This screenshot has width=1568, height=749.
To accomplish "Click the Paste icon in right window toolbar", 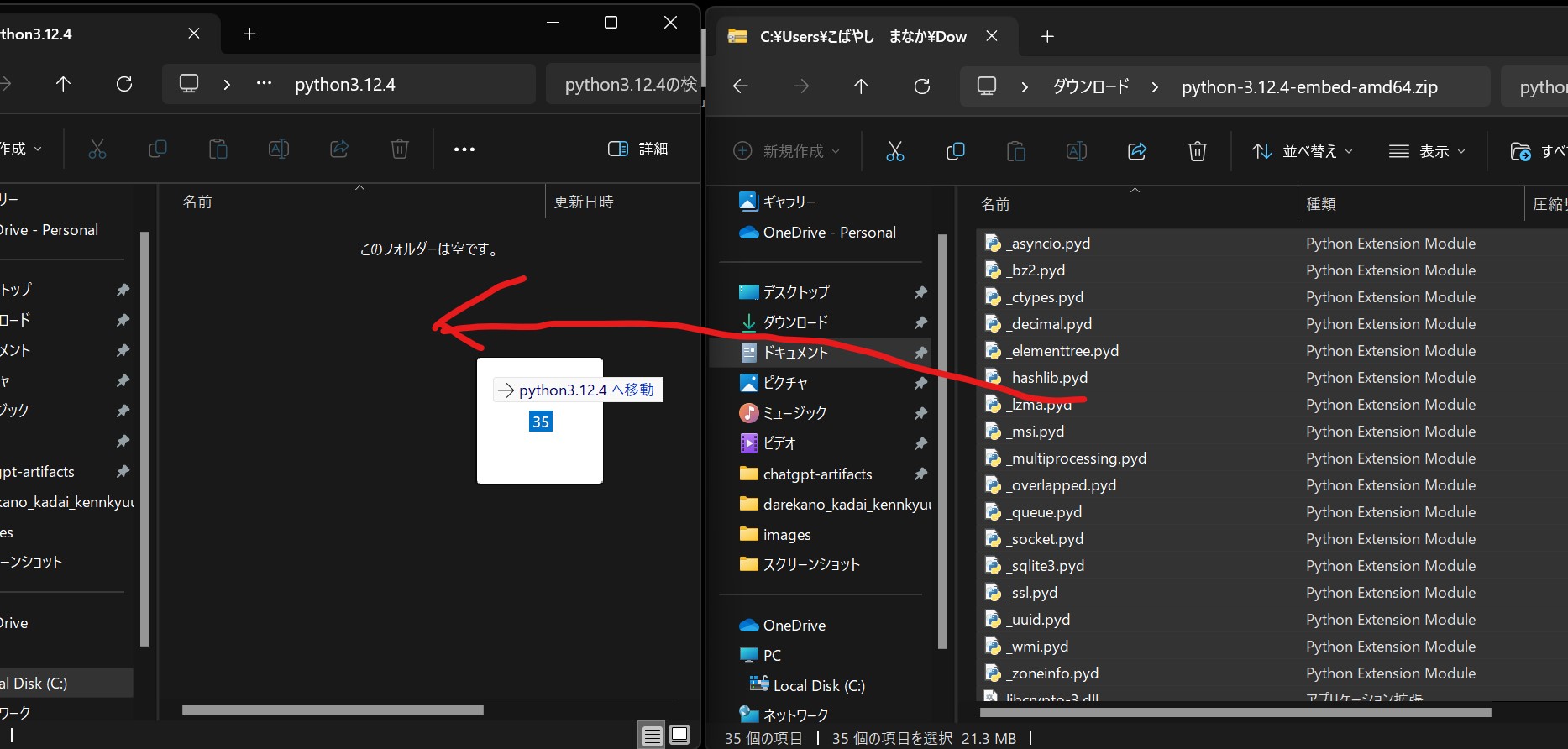I will tap(1015, 151).
